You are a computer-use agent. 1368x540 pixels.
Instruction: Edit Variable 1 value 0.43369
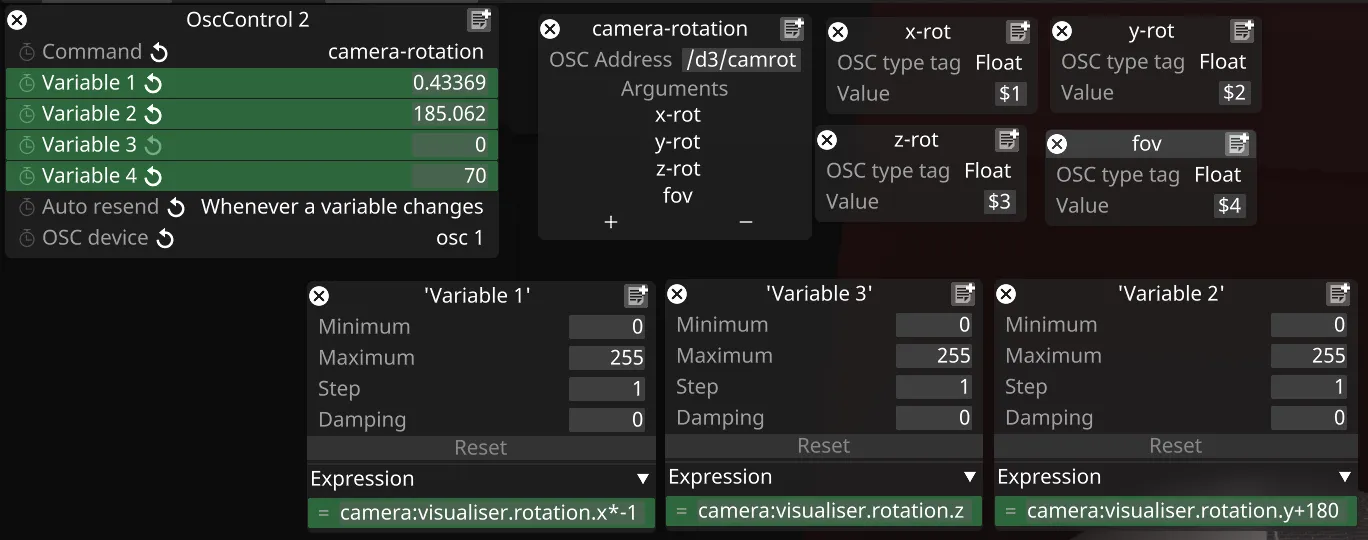[449, 83]
